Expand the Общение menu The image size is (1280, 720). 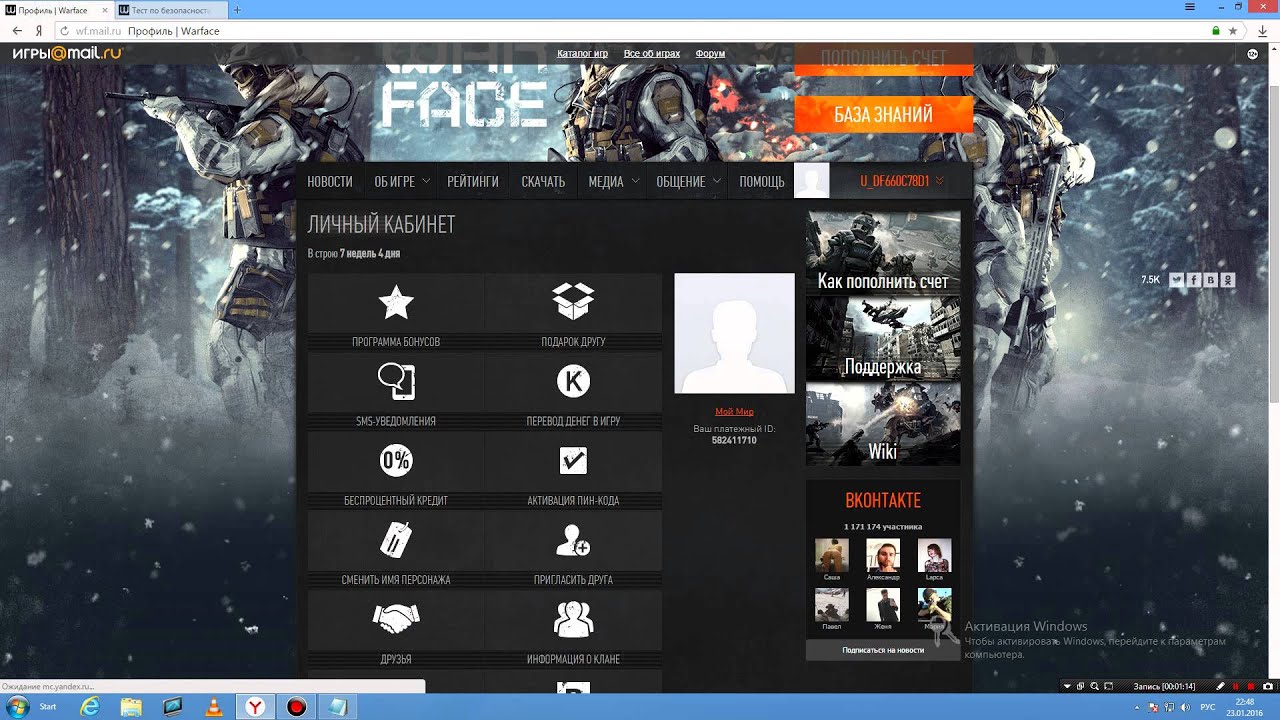[x=688, y=181]
